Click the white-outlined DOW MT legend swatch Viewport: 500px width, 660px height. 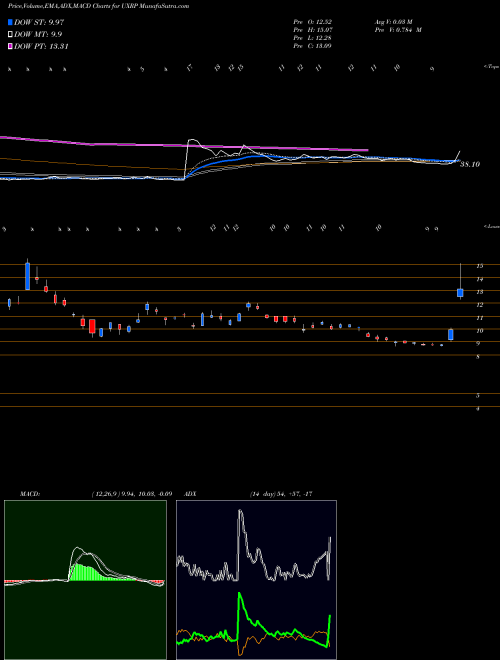click(x=10, y=35)
